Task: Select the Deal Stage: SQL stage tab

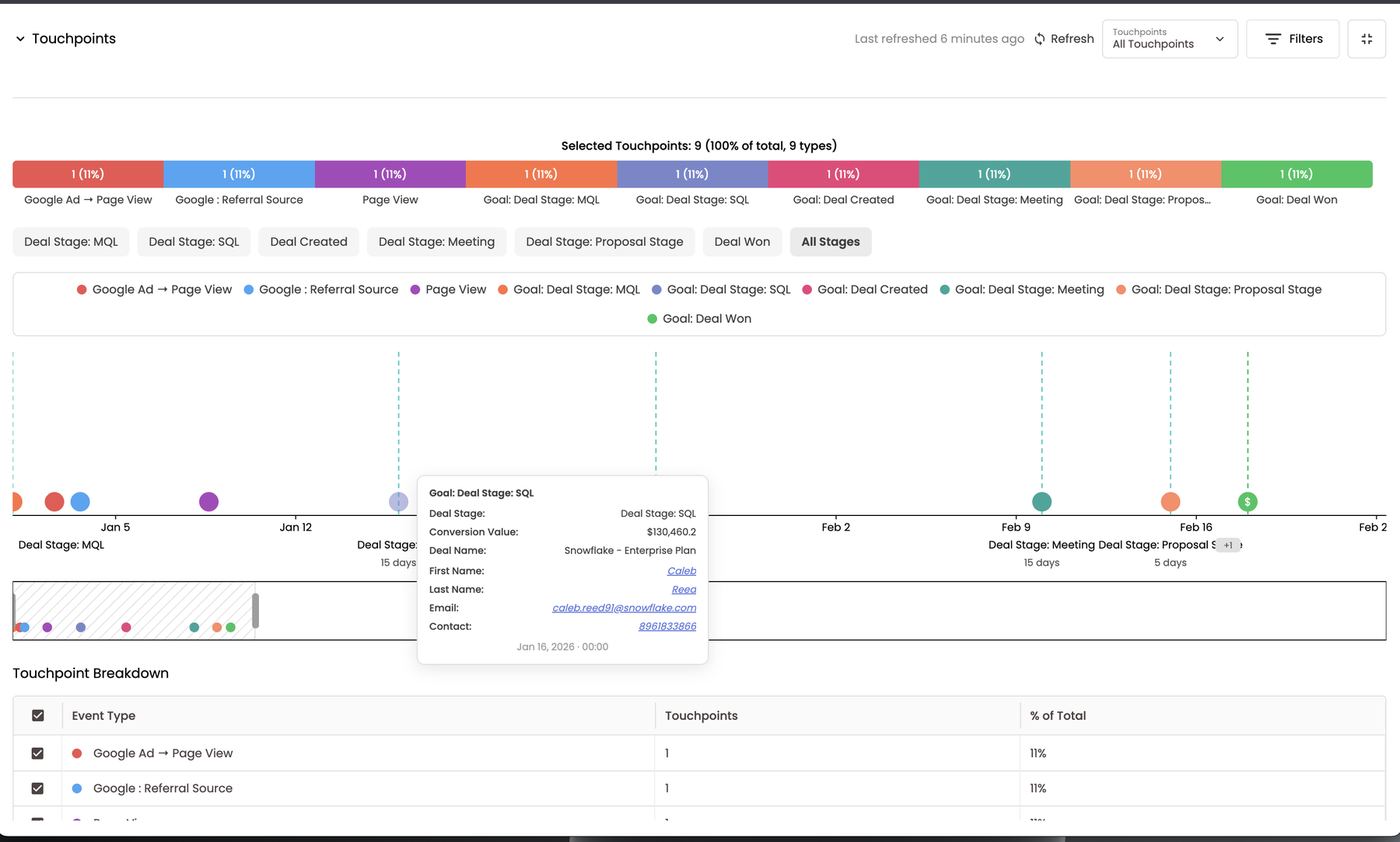Action: click(194, 242)
